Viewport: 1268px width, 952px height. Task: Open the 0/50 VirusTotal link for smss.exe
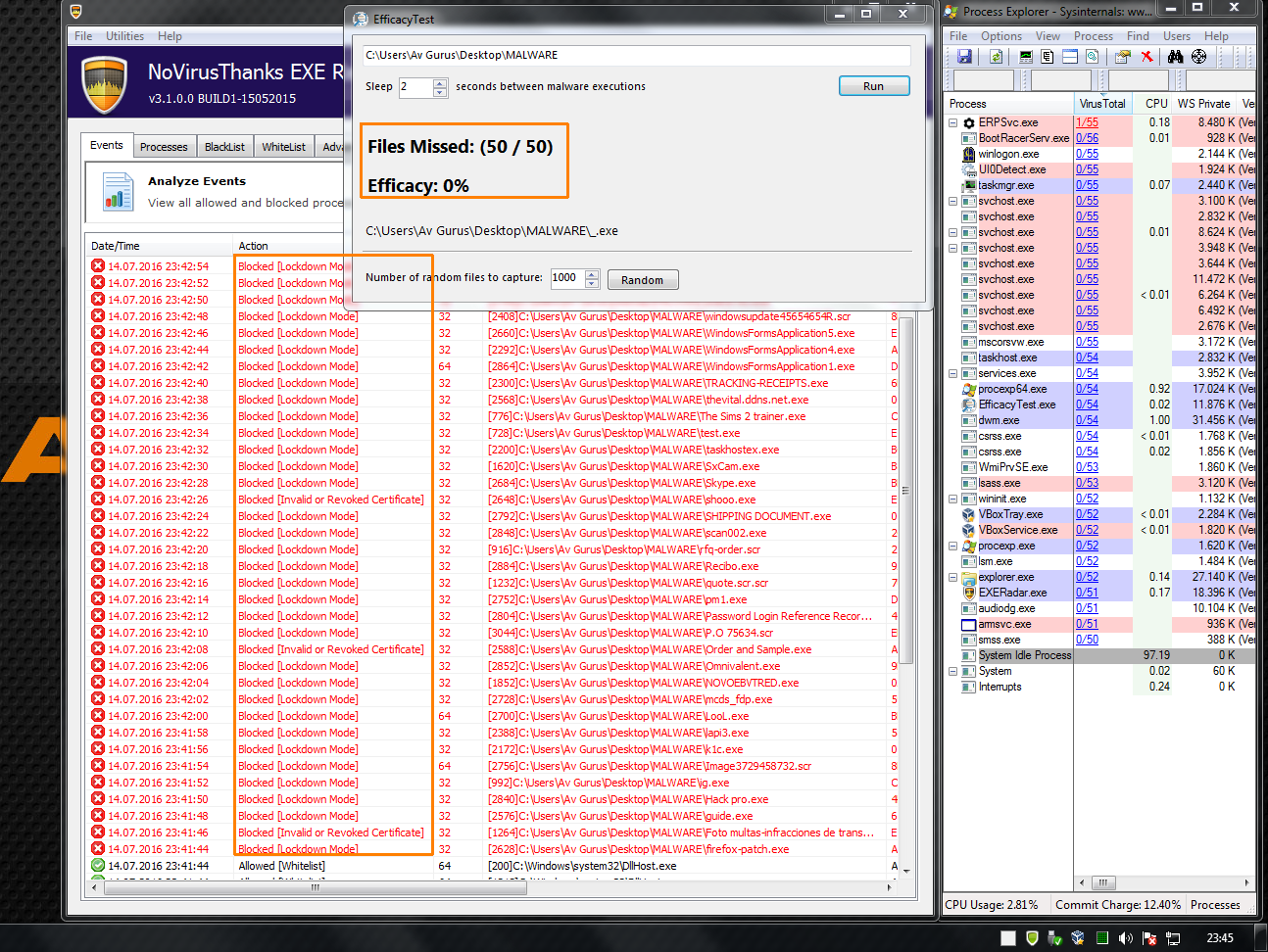click(x=1087, y=640)
